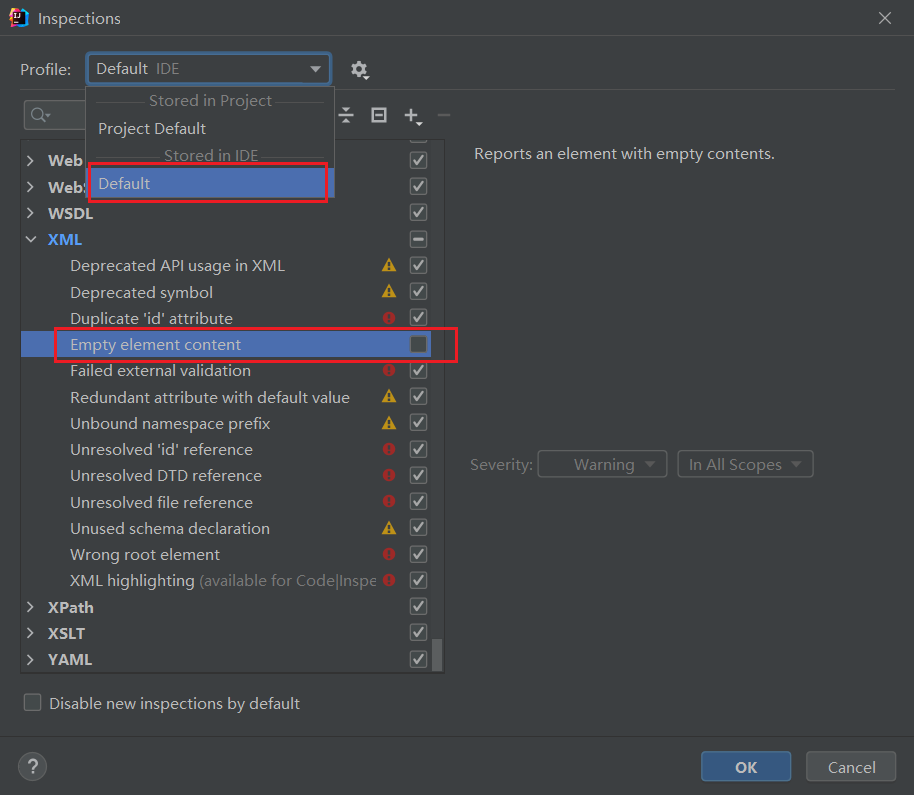Enable the Empty element content checkbox
Image resolution: width=914 pixels, height=795 pixels.
[x=418, y=344]
